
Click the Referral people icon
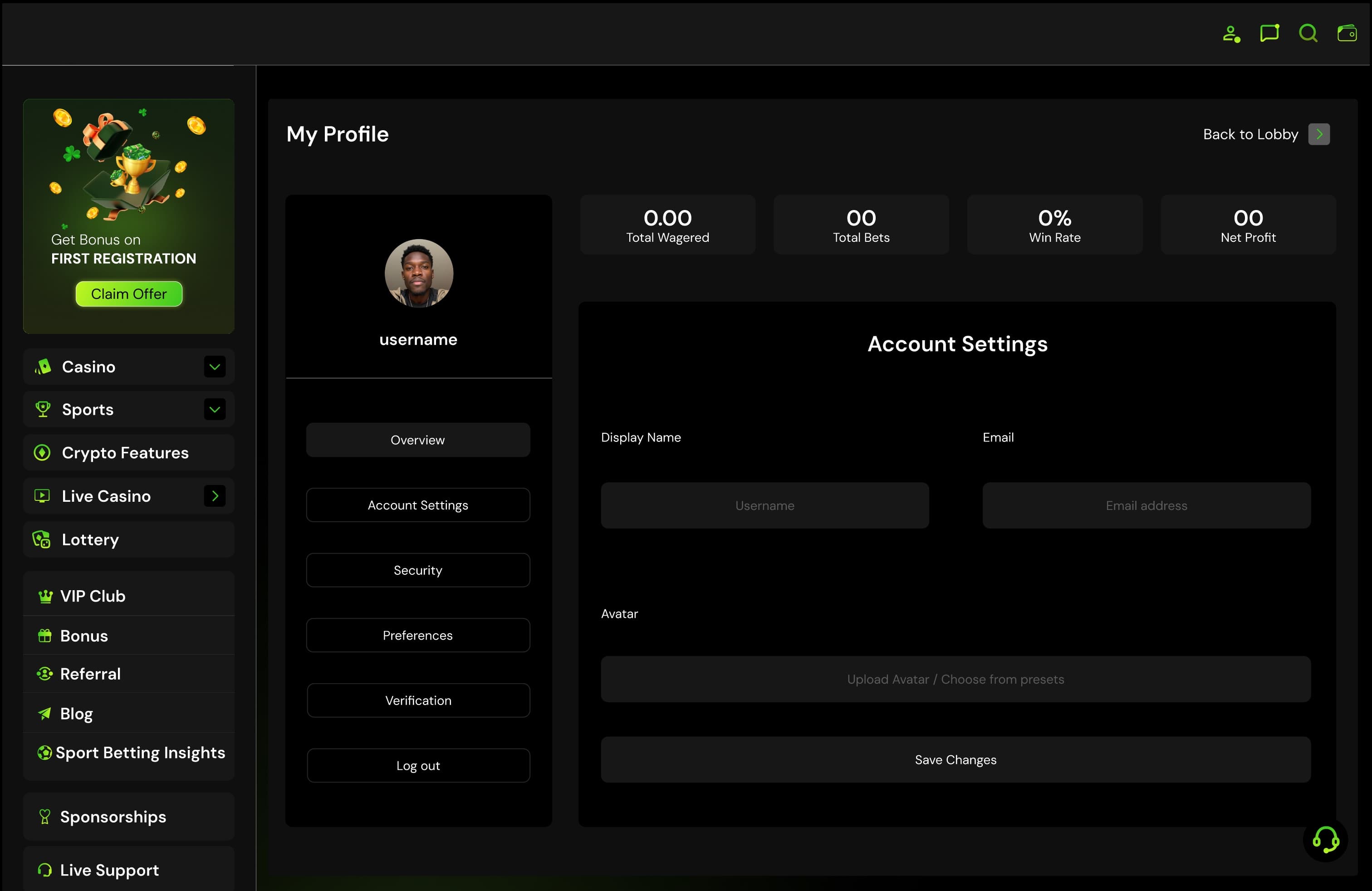pyautogui.click(x=44, y=673)
